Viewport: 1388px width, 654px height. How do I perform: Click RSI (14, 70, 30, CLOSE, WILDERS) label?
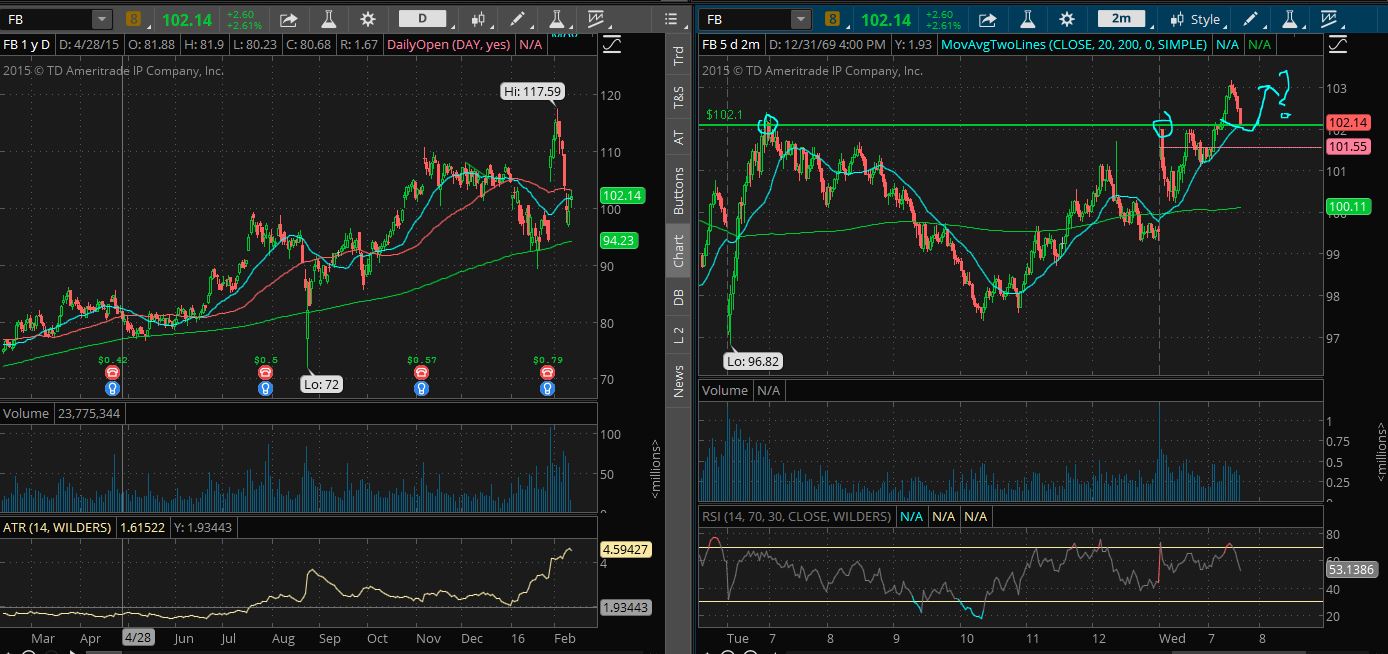pos(797,516)
